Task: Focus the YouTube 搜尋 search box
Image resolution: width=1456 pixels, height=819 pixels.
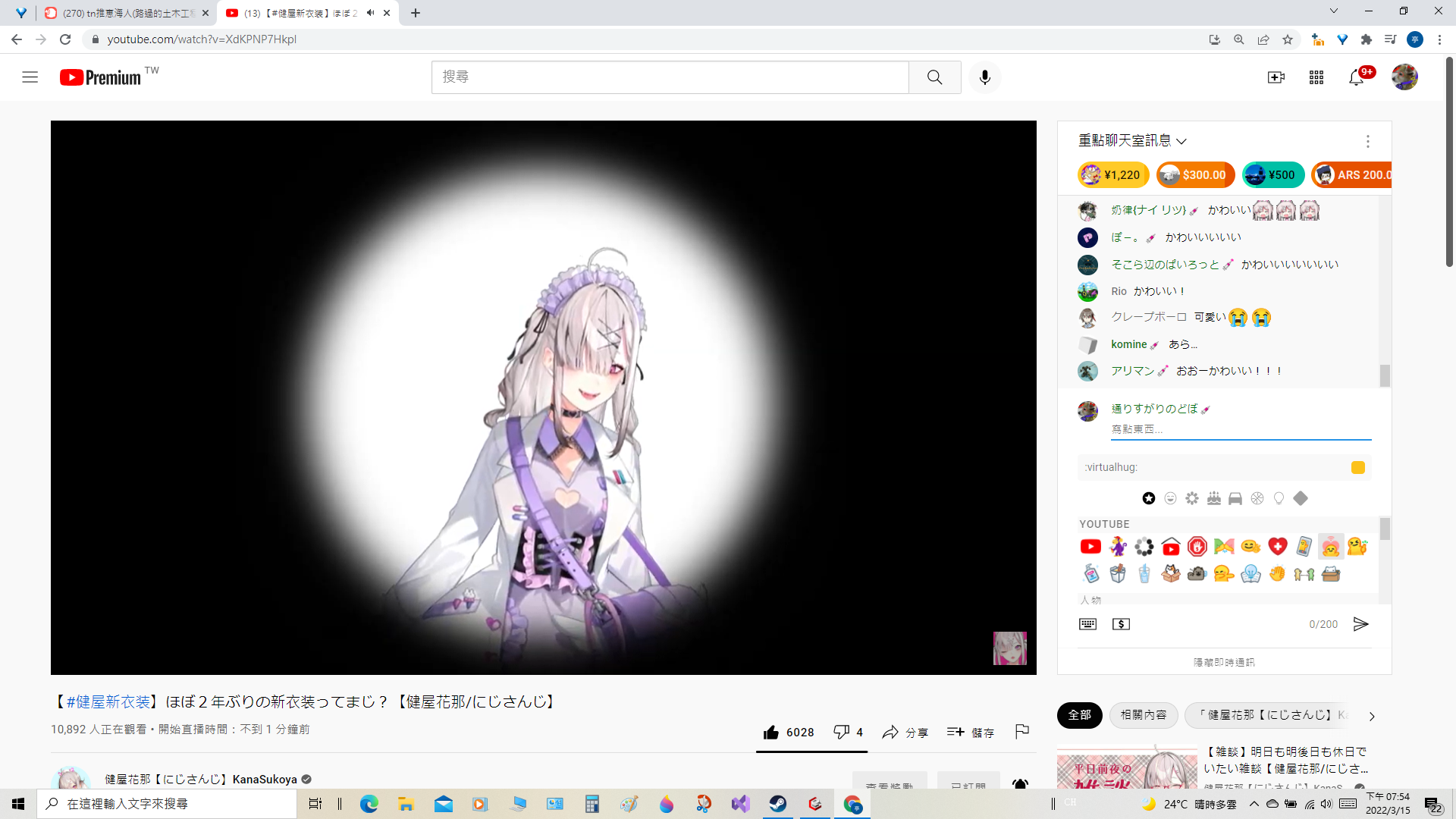Action: (x=670, y=77)
